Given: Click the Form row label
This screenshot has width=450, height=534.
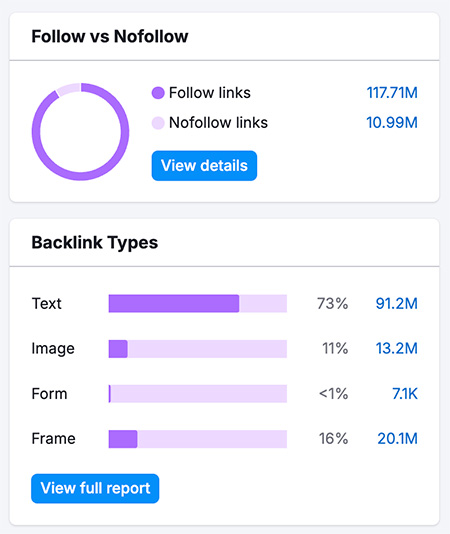Looking at the screenshot, I should point(49,394).
